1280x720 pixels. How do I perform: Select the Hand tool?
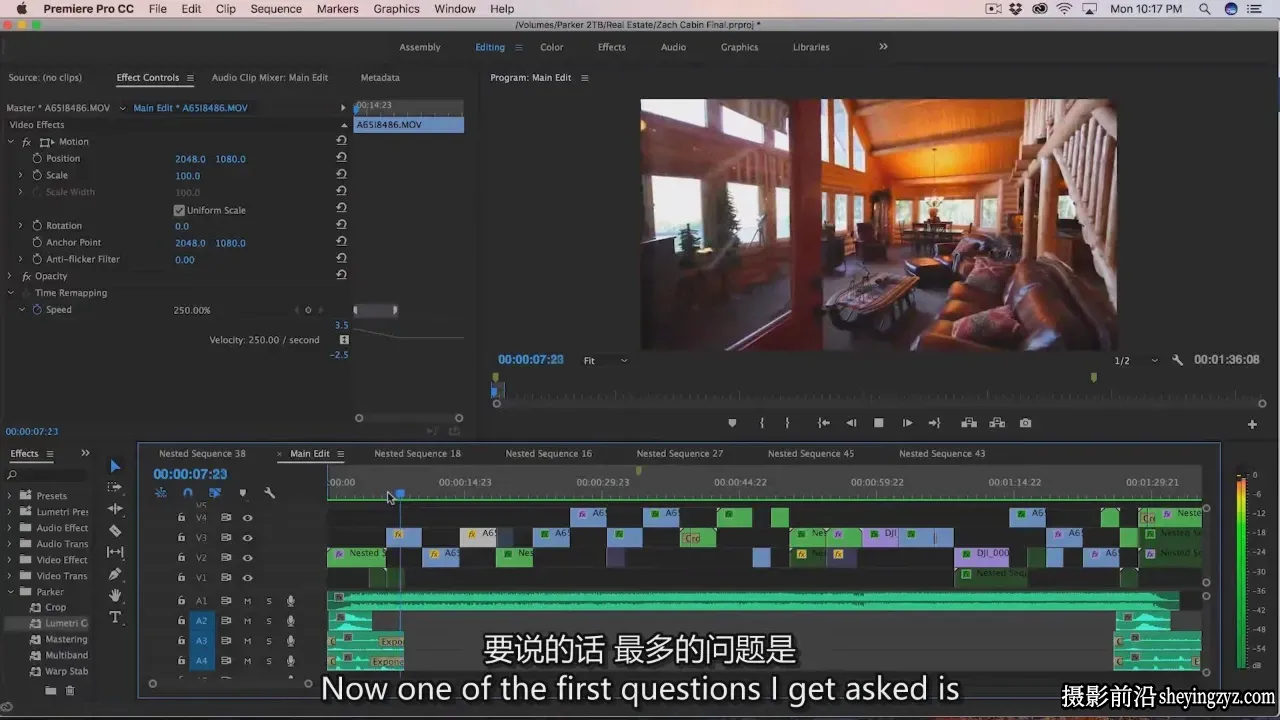(x=115, y=595)
